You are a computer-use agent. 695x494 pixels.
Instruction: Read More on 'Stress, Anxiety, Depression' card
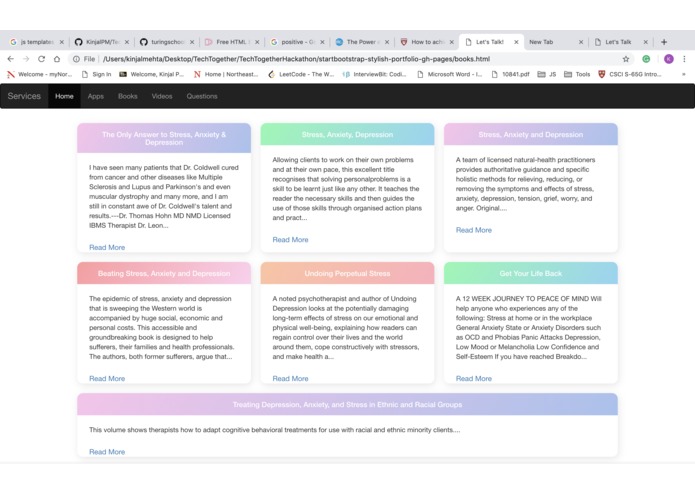(x=290, y=240)
